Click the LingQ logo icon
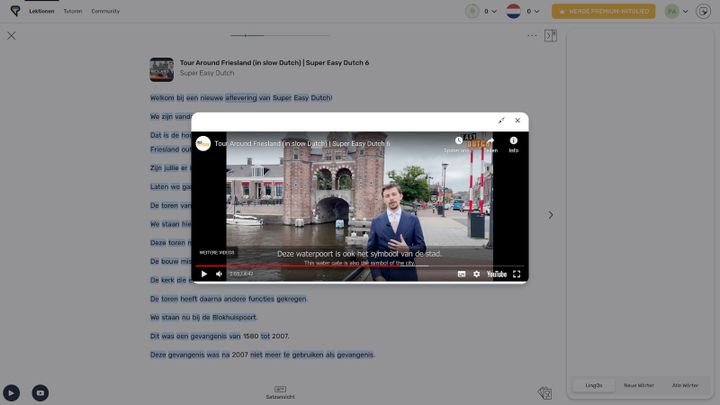The image size is (720, 405). coord(15,11)
